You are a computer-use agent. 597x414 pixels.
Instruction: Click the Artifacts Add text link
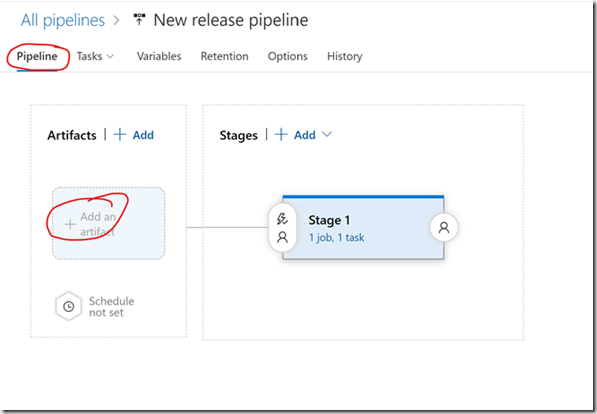tap(143, 135)
